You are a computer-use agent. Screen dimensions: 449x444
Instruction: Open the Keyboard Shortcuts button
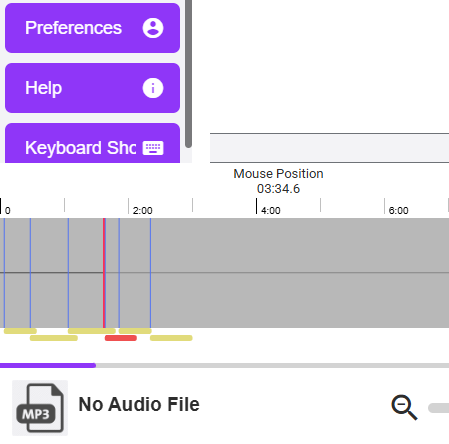(x=92, y=143)
